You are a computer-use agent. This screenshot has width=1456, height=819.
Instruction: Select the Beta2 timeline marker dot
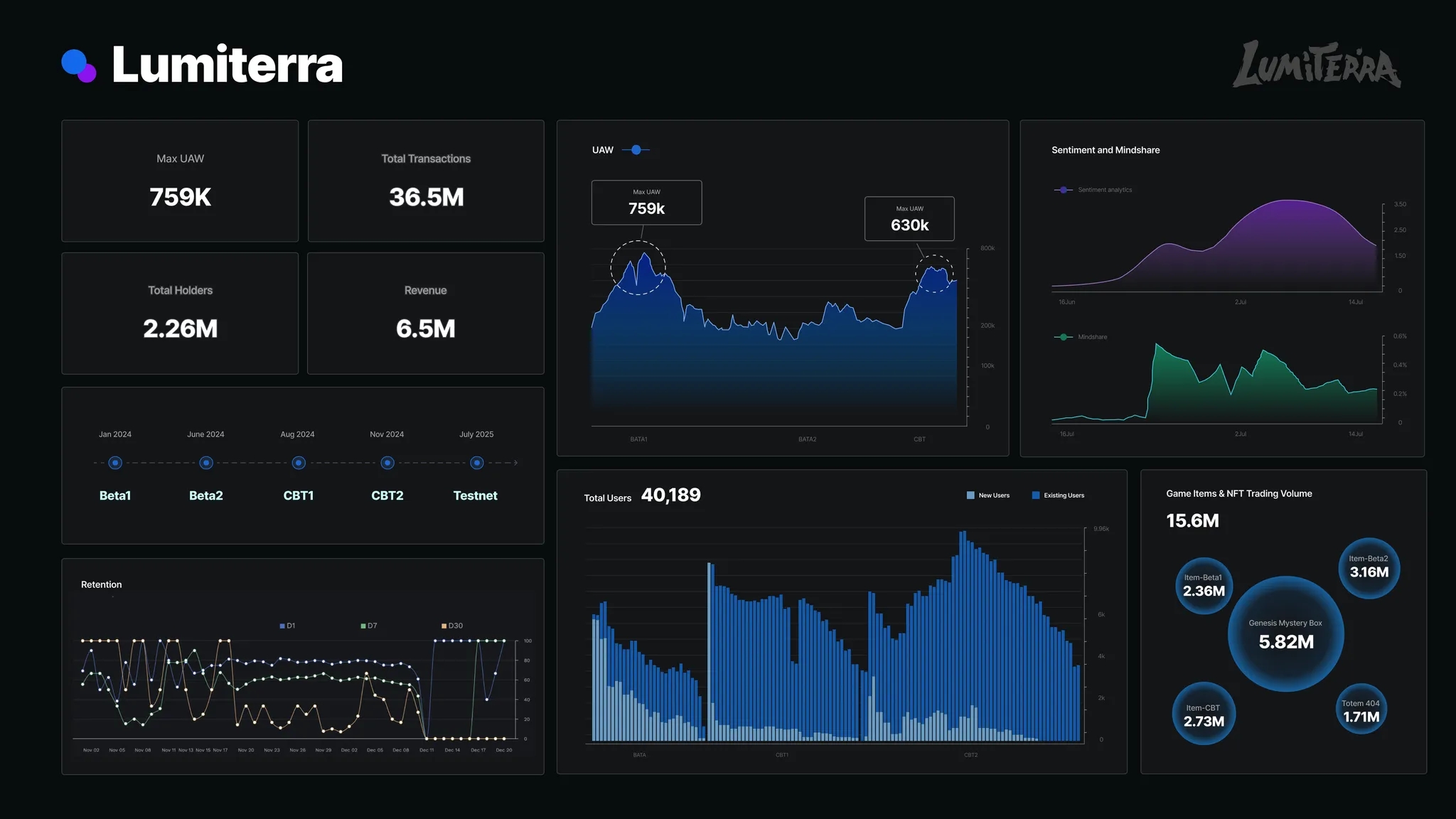coord(206,463)
